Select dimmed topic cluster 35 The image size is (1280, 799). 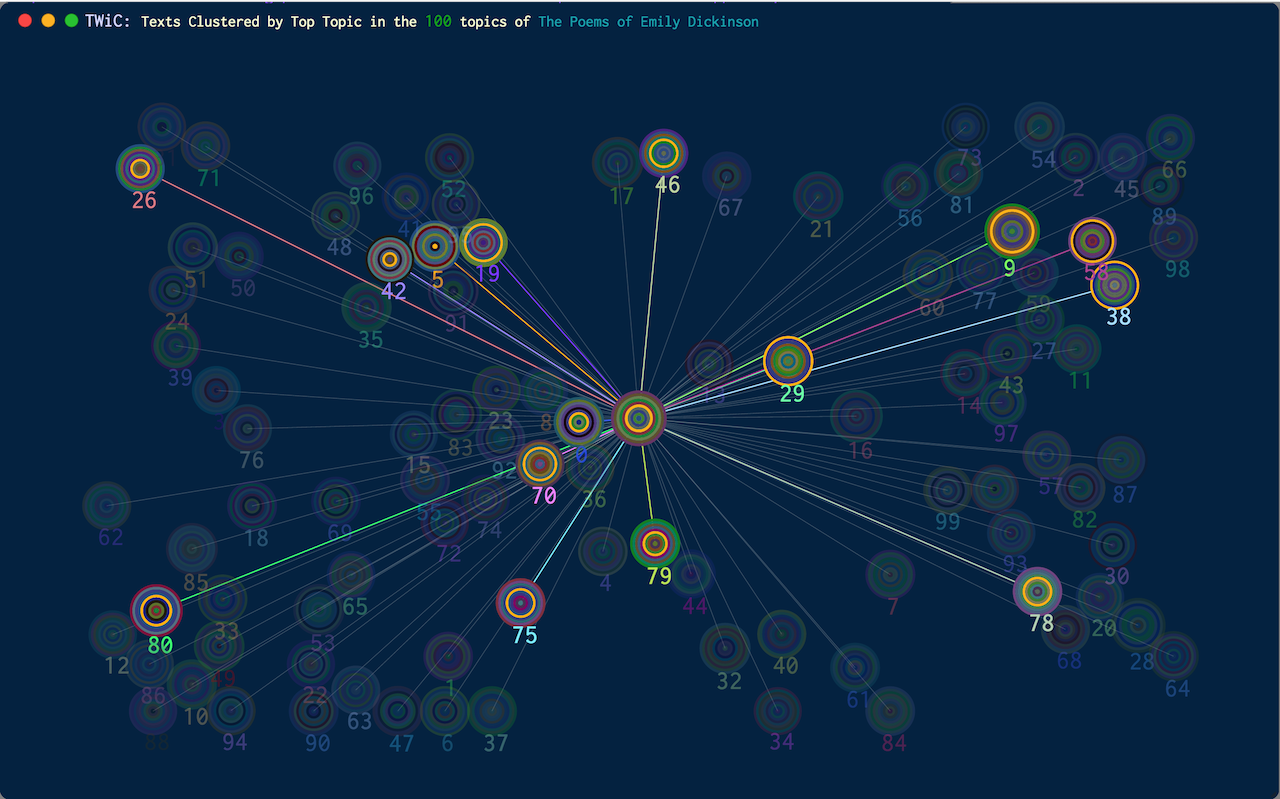[x=366, y=307]
